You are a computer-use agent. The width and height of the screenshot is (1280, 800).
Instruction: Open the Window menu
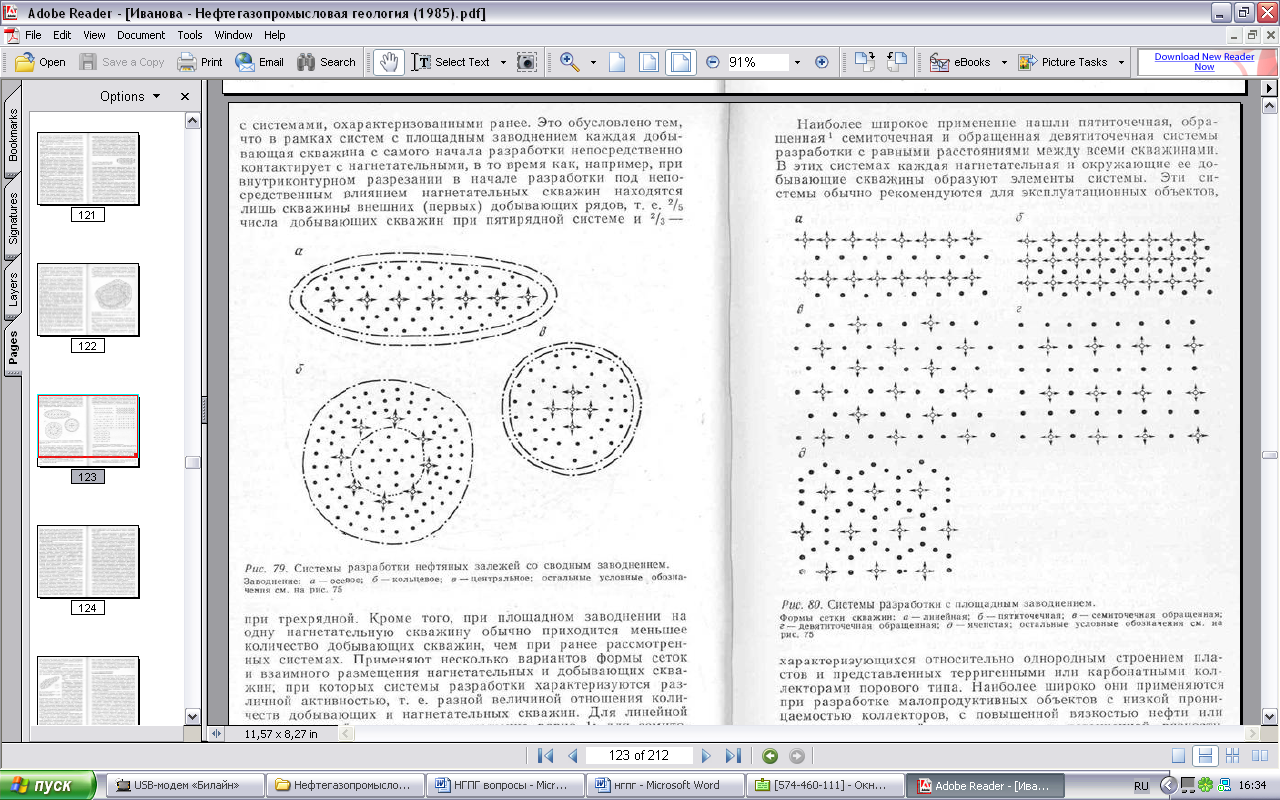coord(233,35)
